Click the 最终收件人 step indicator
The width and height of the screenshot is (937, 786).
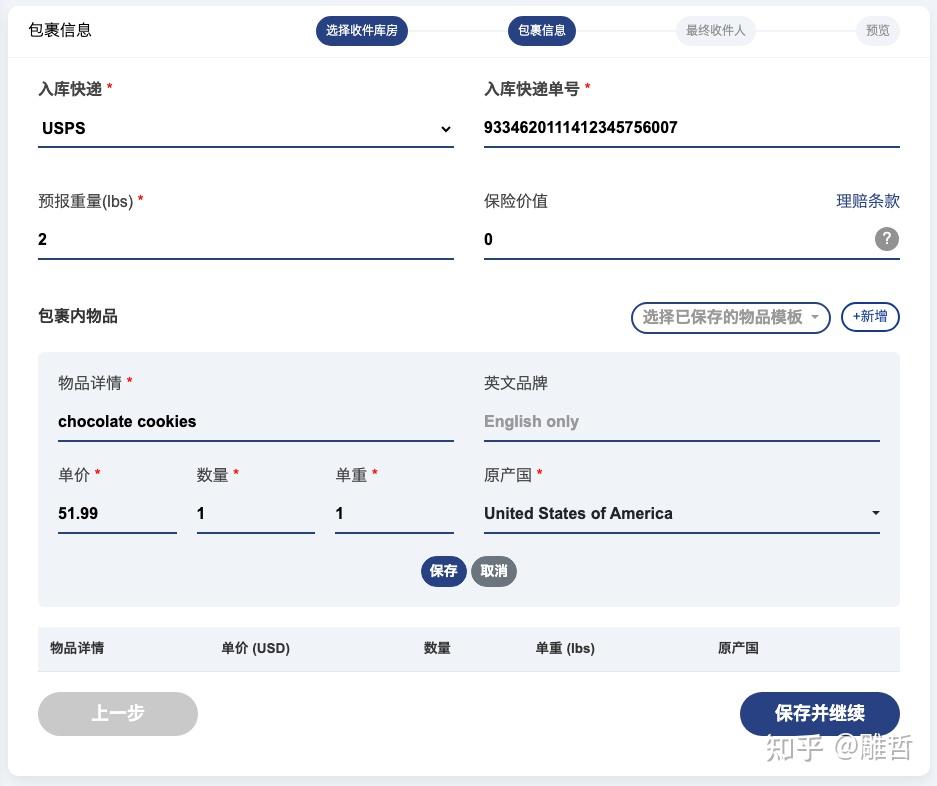point(715,30)
